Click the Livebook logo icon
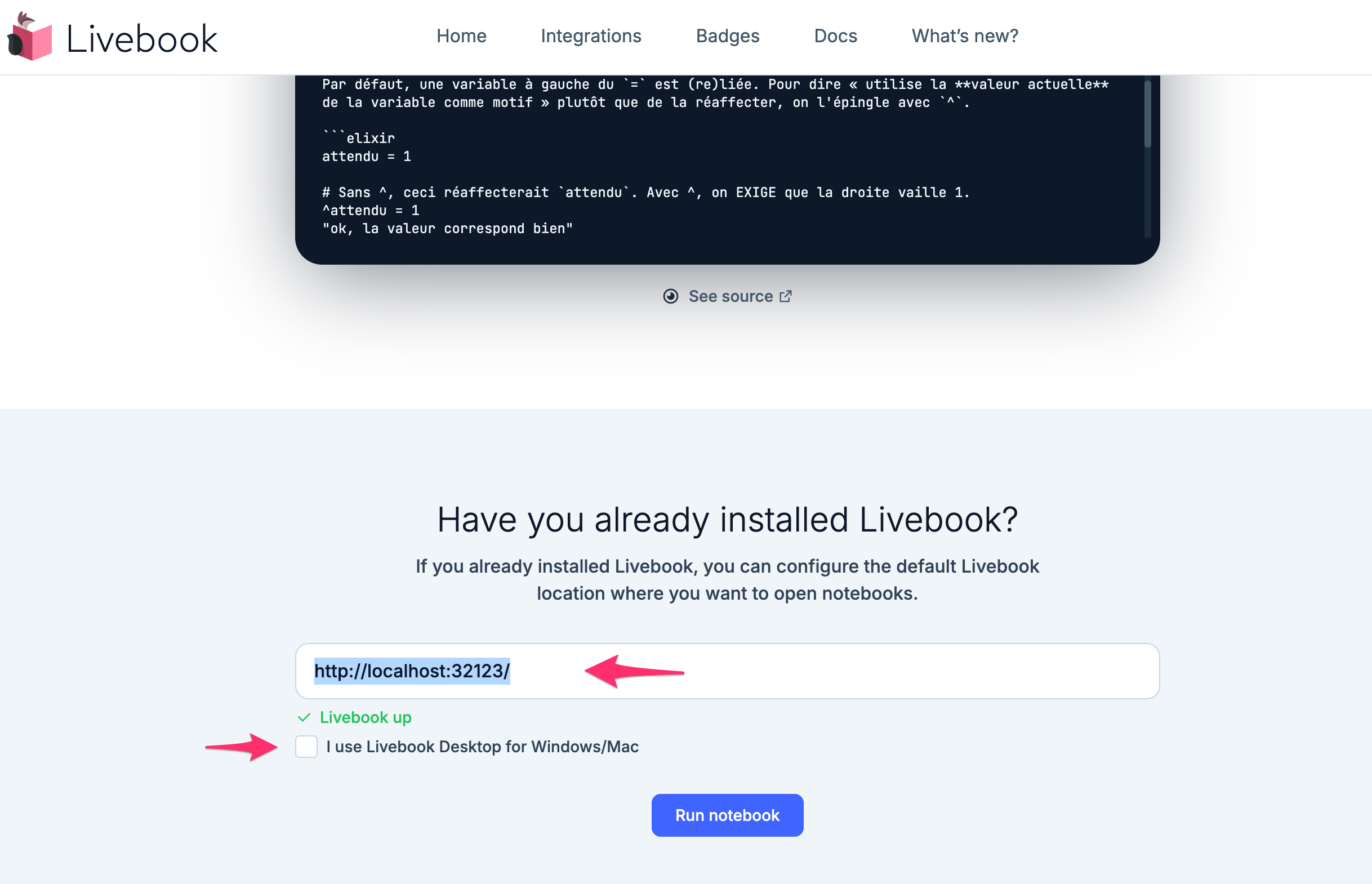1372x884 pixels. click(x=29, y=36)
